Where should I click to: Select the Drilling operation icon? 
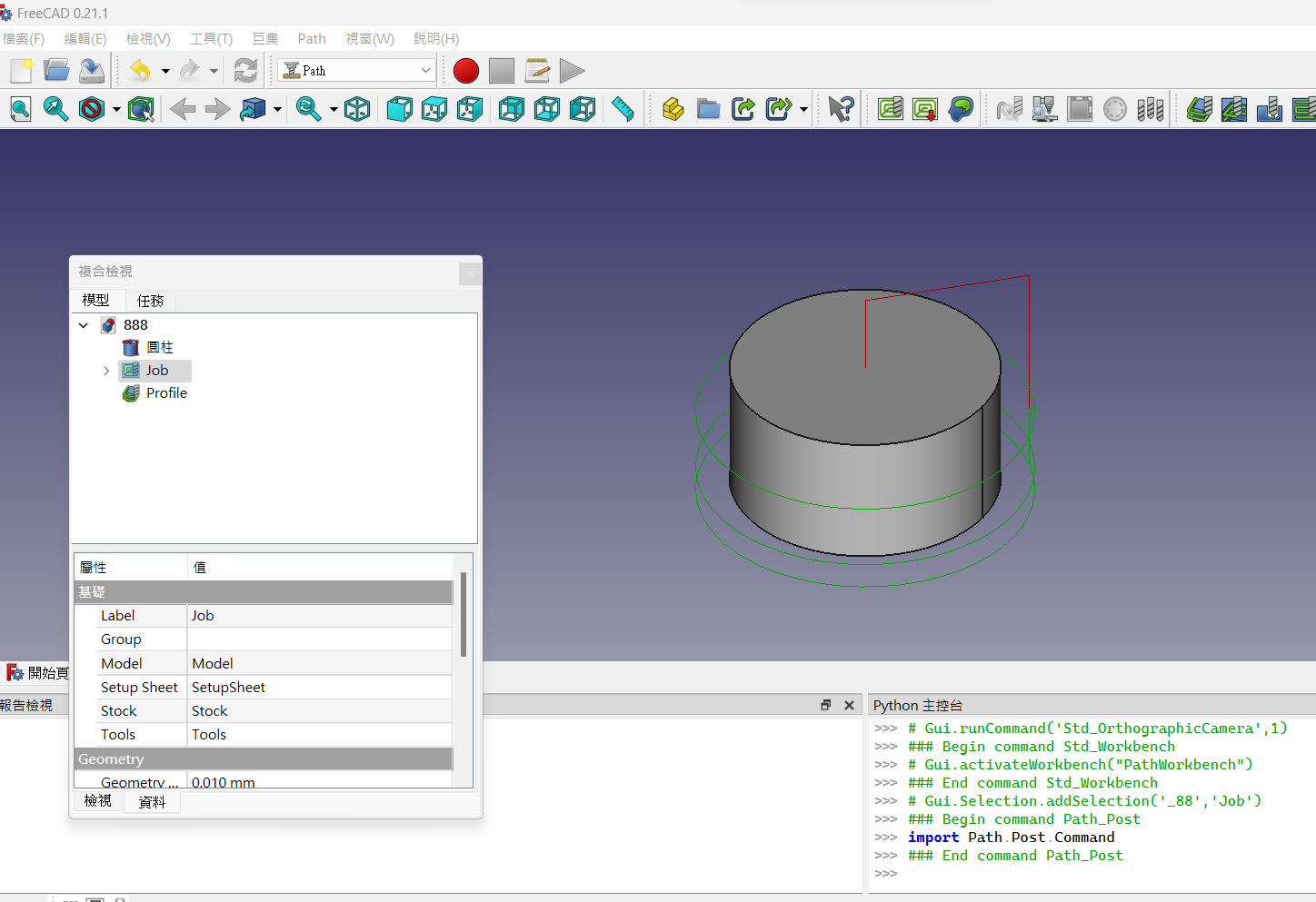tap(1270, 109)
